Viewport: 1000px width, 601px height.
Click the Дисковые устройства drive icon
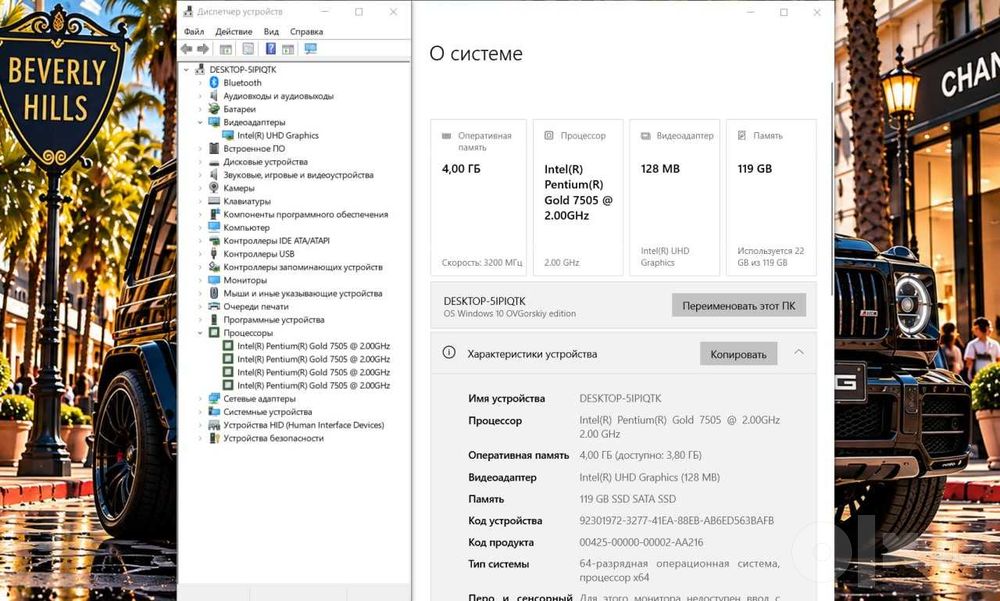[214, 162]
